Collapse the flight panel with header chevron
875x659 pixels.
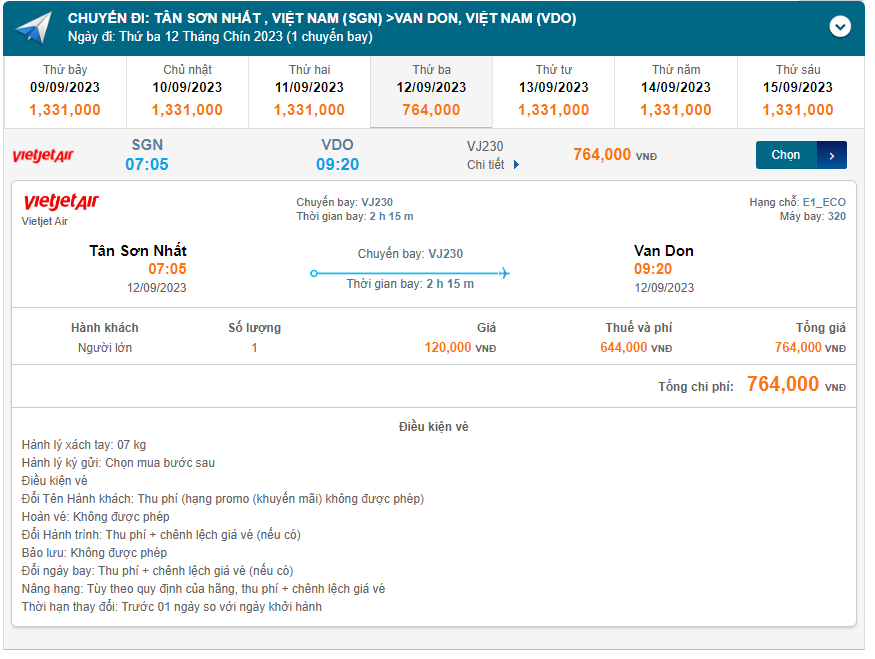[x=840, y=27]
